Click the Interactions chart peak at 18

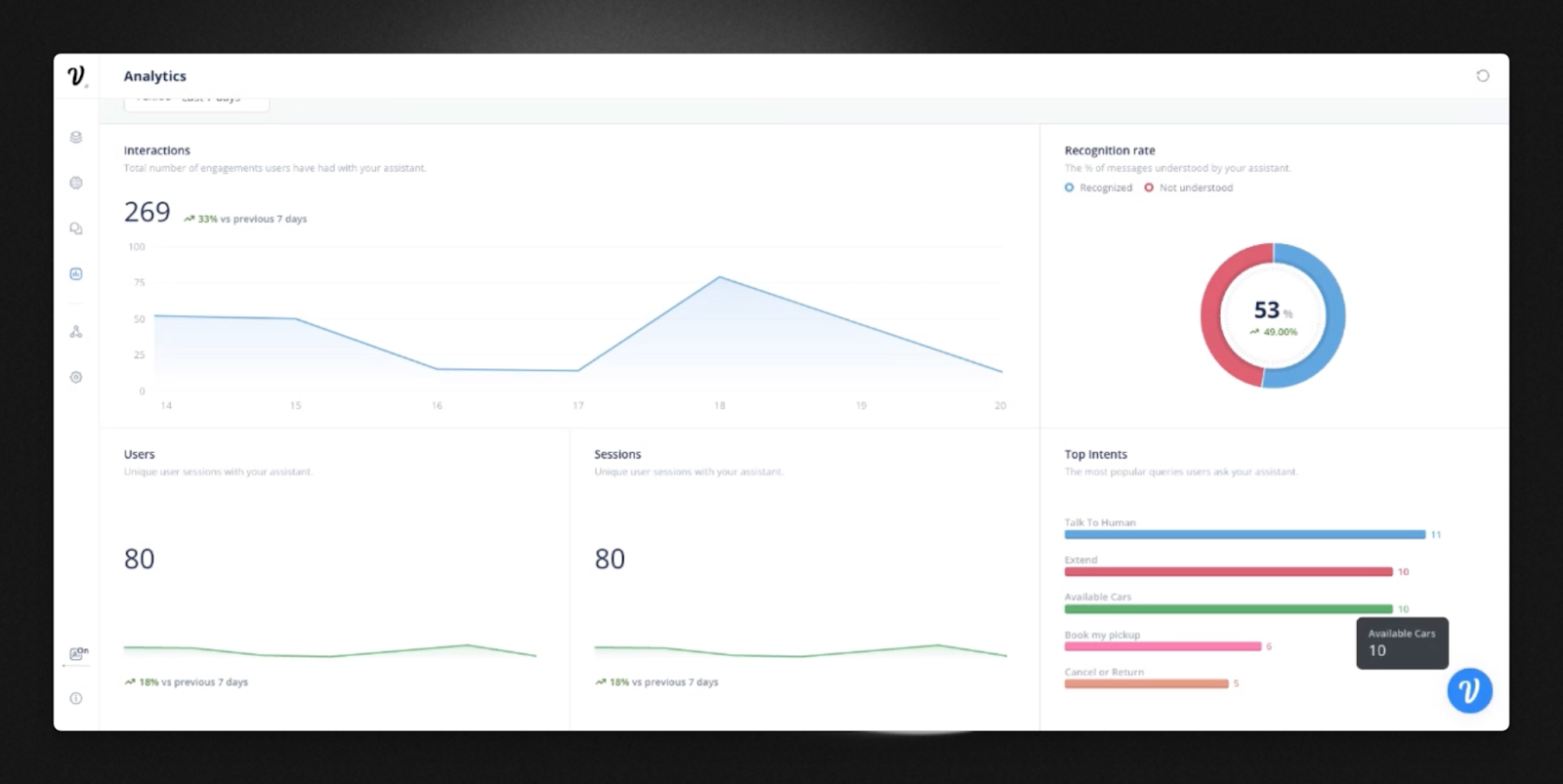click(720, 277)
